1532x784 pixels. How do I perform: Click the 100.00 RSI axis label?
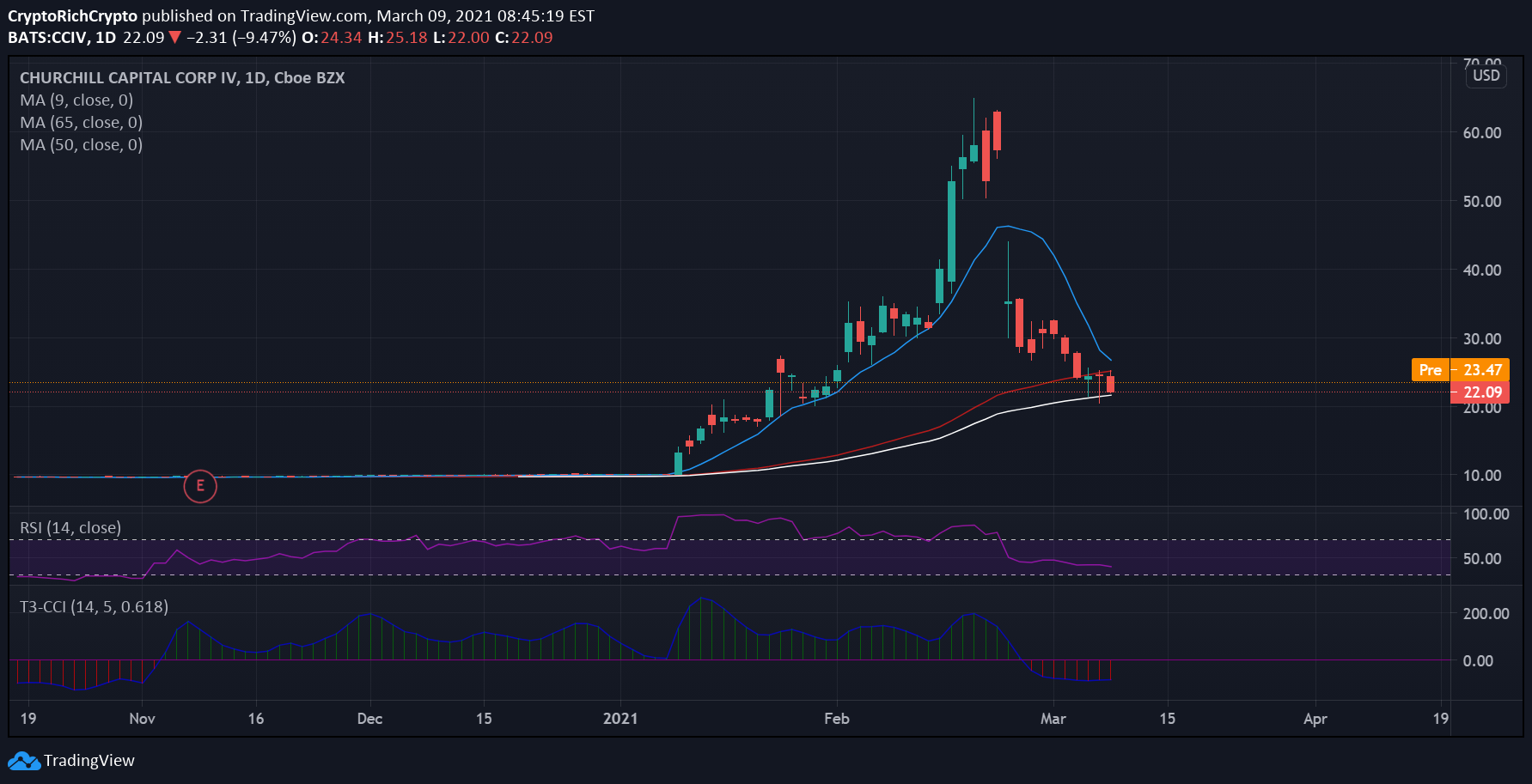[x=1486, y=514]
